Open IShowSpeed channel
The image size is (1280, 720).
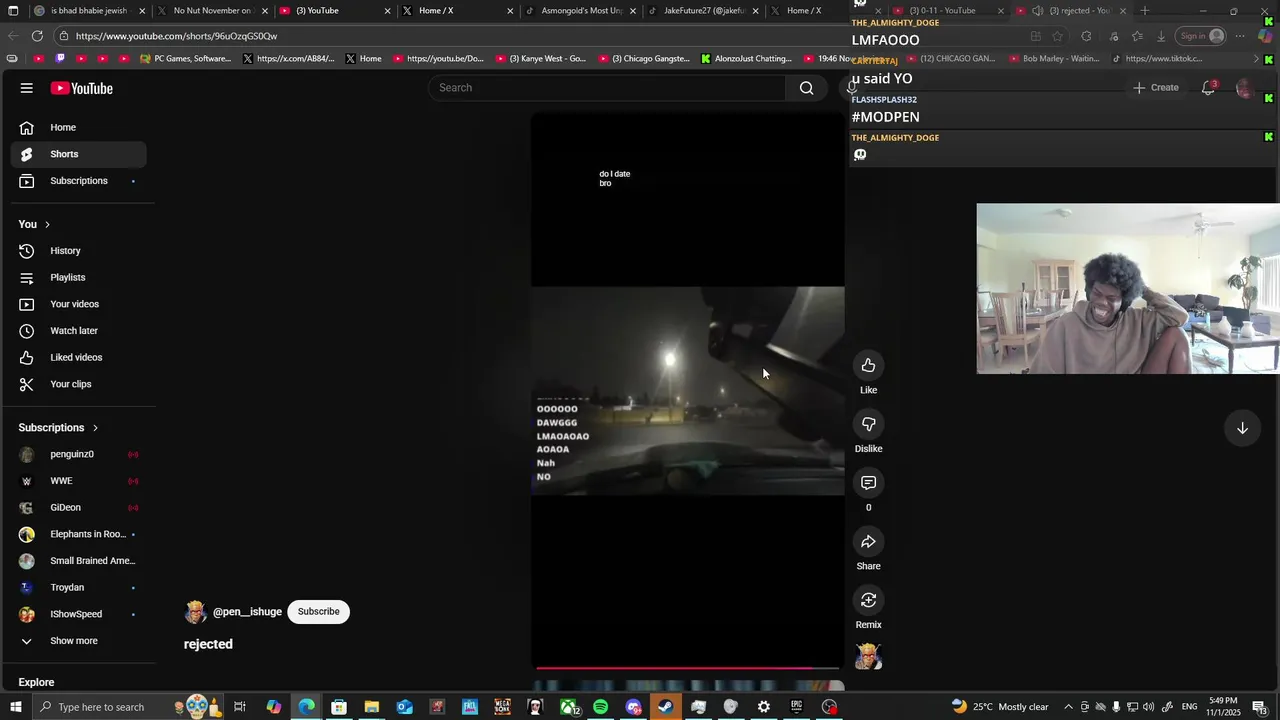click(x=78, y=614)
